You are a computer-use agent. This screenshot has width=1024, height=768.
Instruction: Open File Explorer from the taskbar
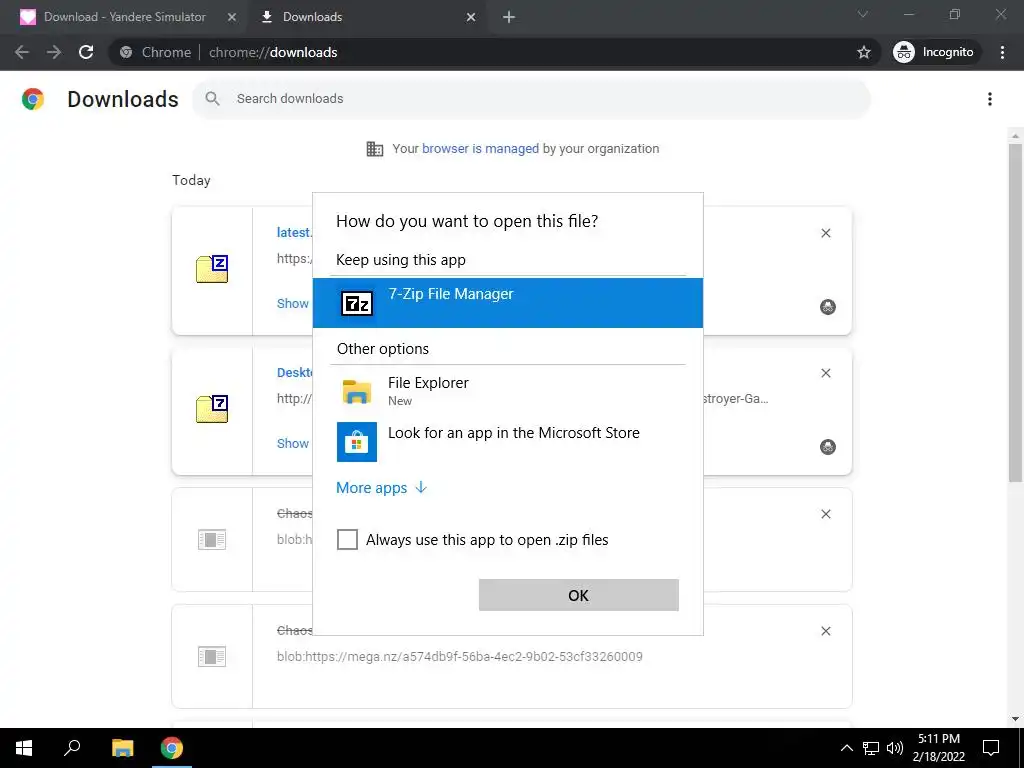click(x=122, y=748)
